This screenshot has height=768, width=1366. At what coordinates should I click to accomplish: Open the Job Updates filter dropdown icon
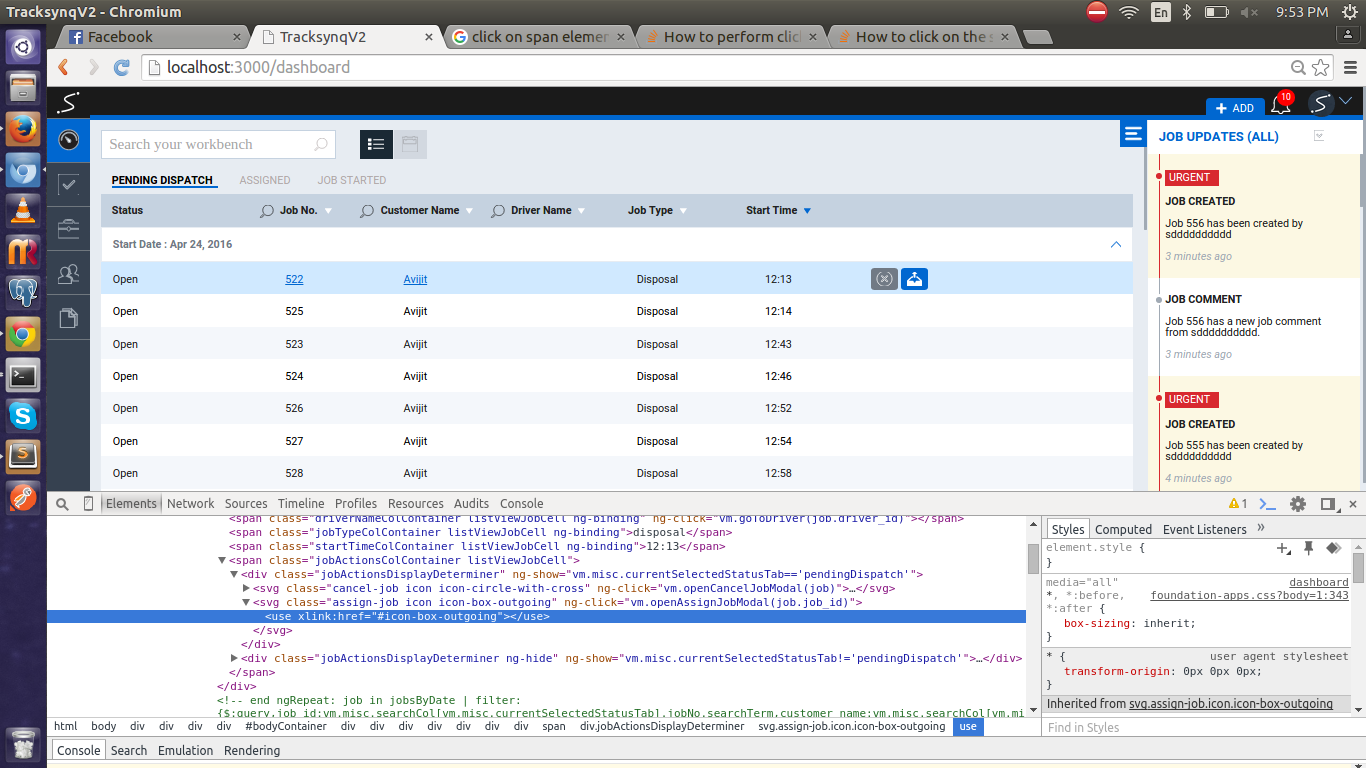pos(1318,136)
